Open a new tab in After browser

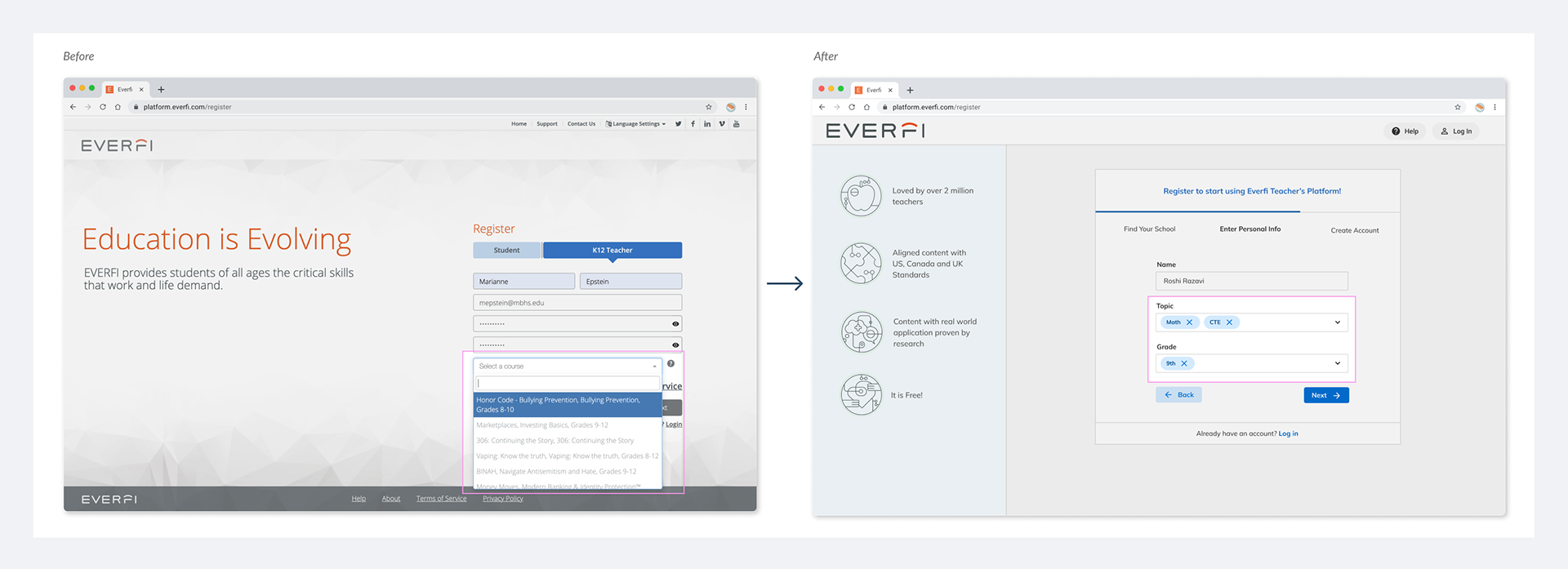(x=910, y=90)
